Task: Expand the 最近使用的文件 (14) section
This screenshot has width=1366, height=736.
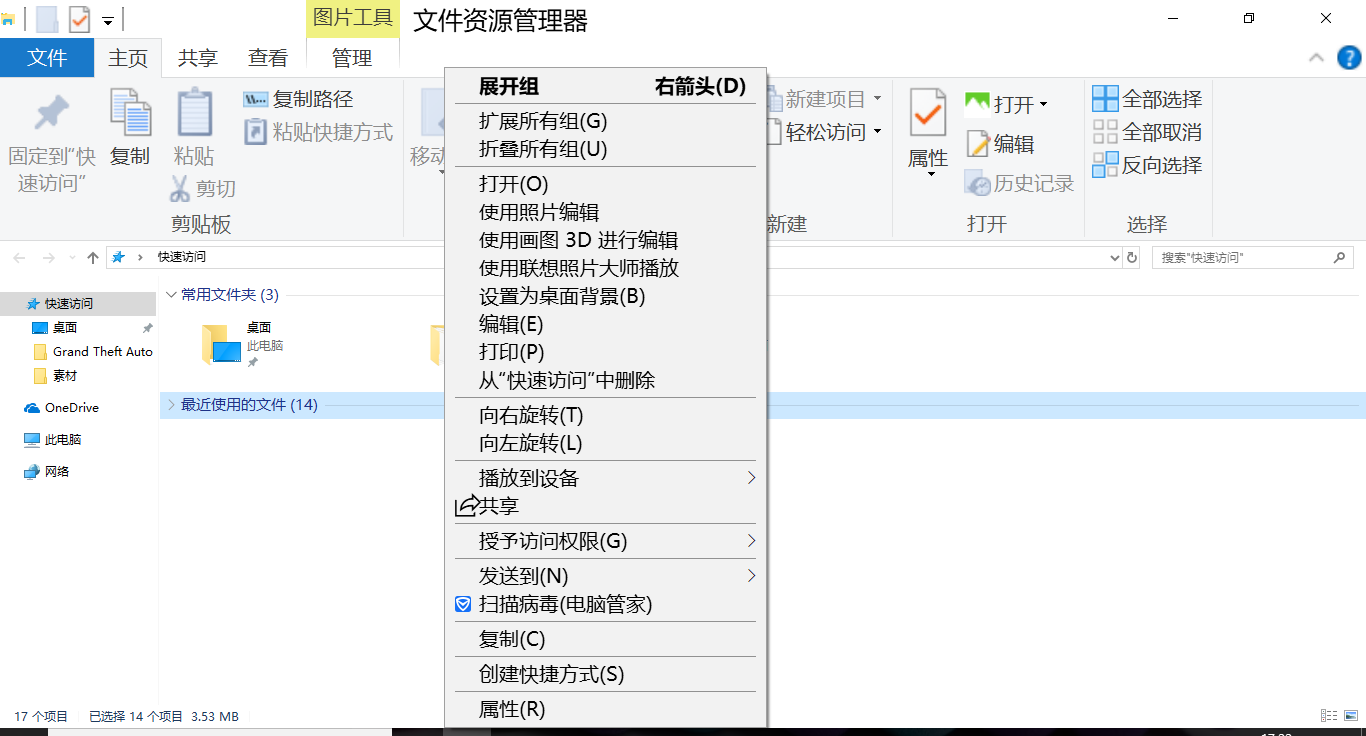Action: [x=172, y=404]
